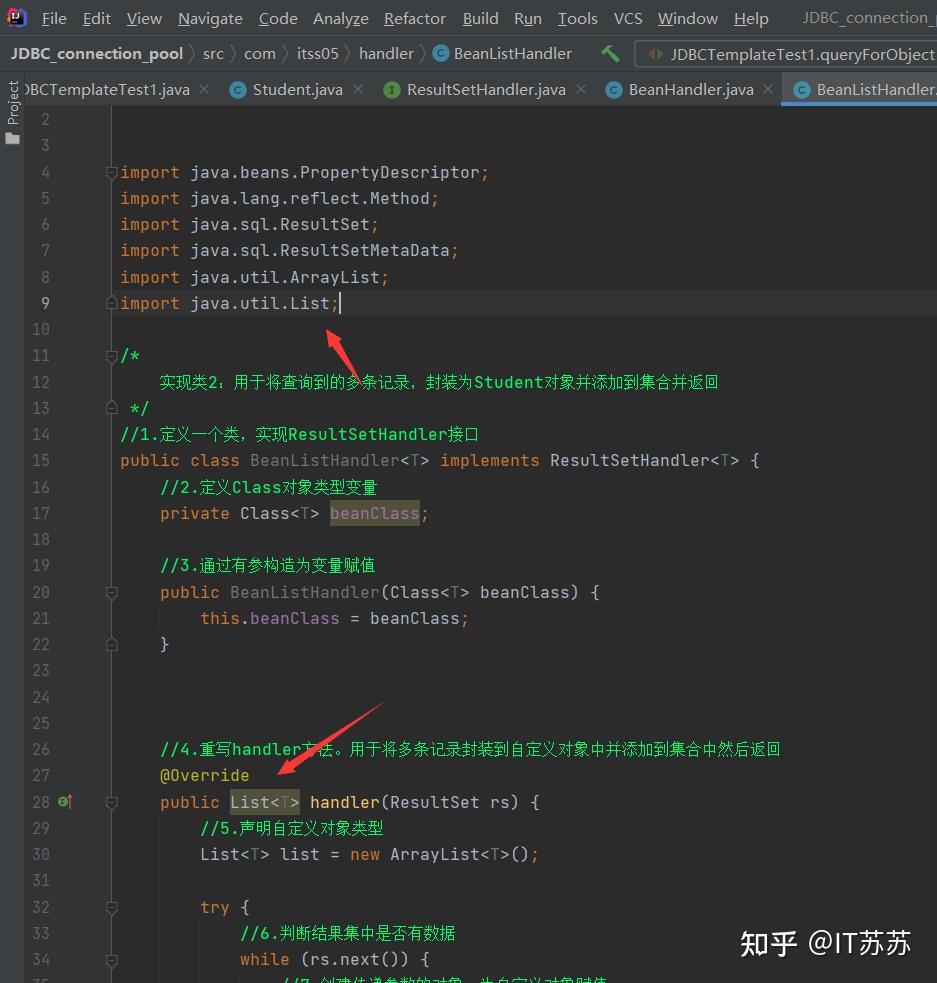The height and width of the screenshot is (983, 937).
Task: Open the Help menu
Action: tap(751, 18)
